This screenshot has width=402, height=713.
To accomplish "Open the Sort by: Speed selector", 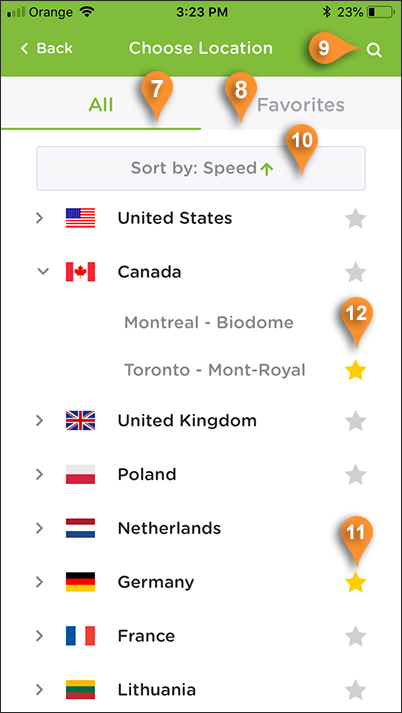I will coord(201,168).
